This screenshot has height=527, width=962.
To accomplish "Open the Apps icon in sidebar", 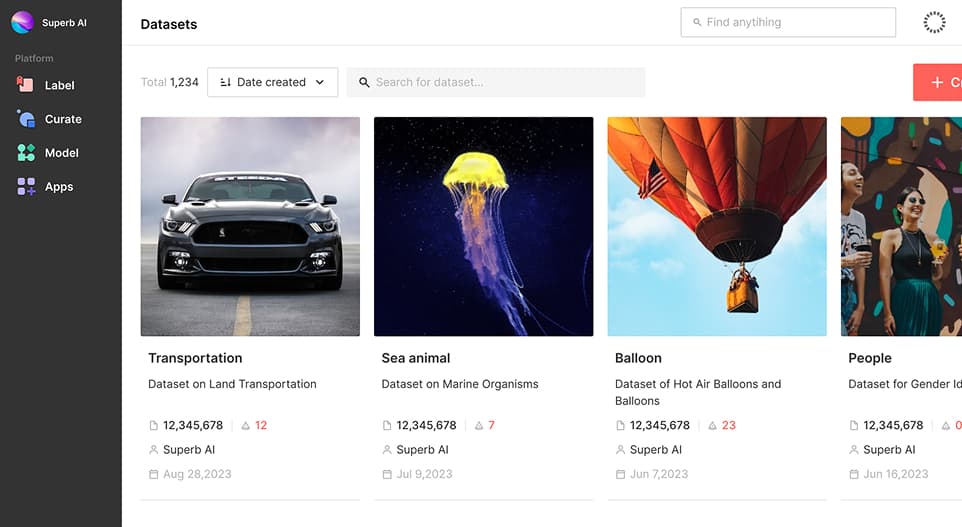I will (26, 187).
